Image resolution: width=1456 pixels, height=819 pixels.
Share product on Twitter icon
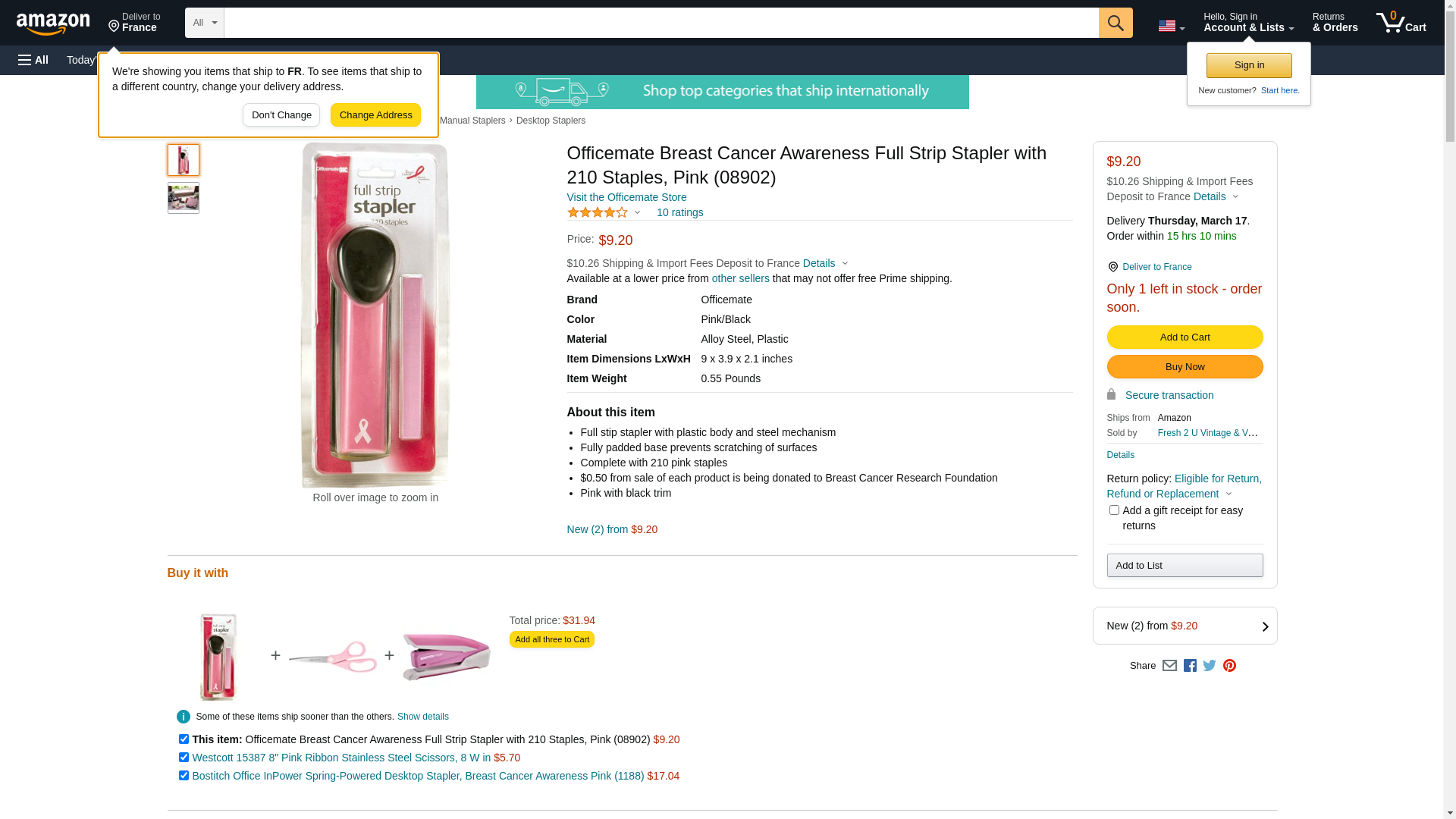(1210, 666)
